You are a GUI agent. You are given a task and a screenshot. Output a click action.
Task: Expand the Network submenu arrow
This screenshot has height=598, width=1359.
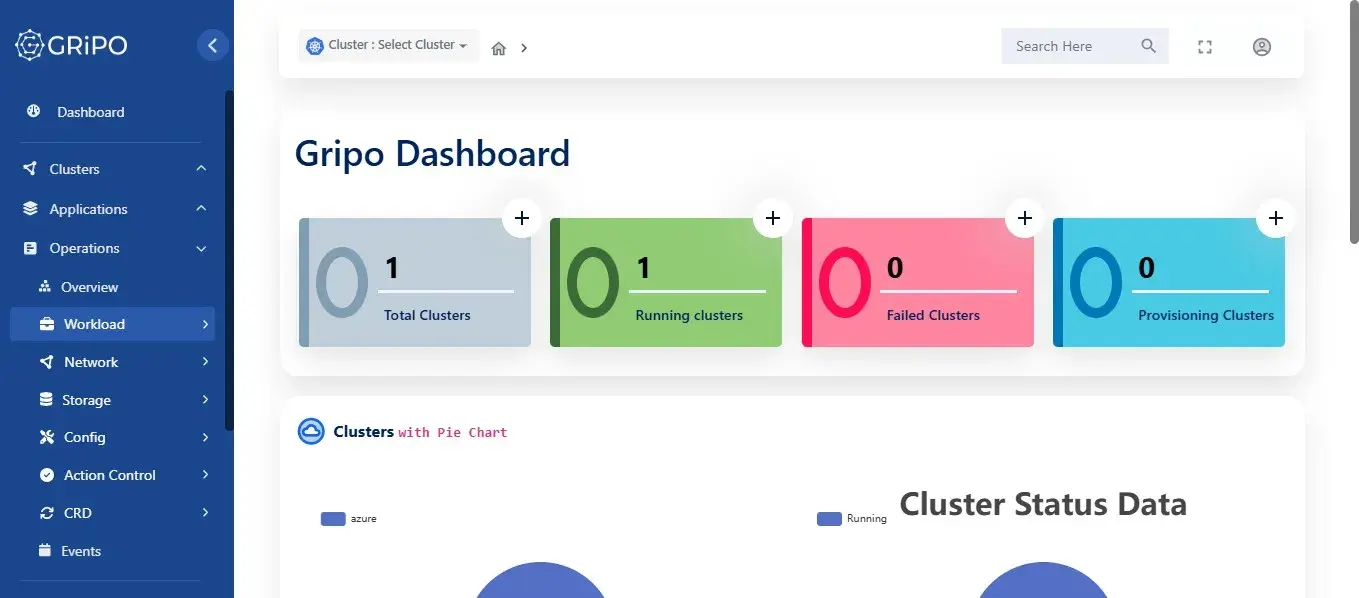point(205,362)
